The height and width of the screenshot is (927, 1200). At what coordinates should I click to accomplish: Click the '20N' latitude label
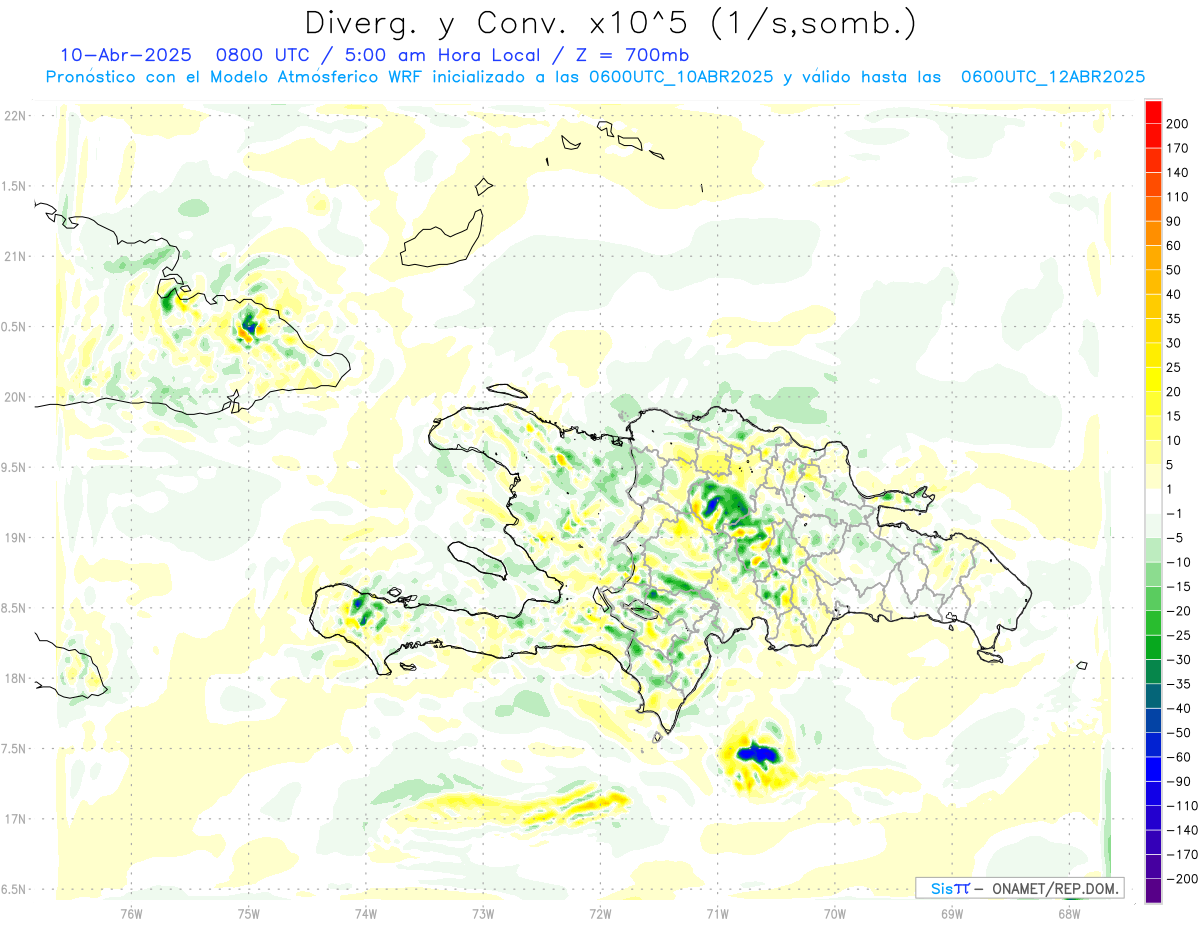click(x=14, y=397)
